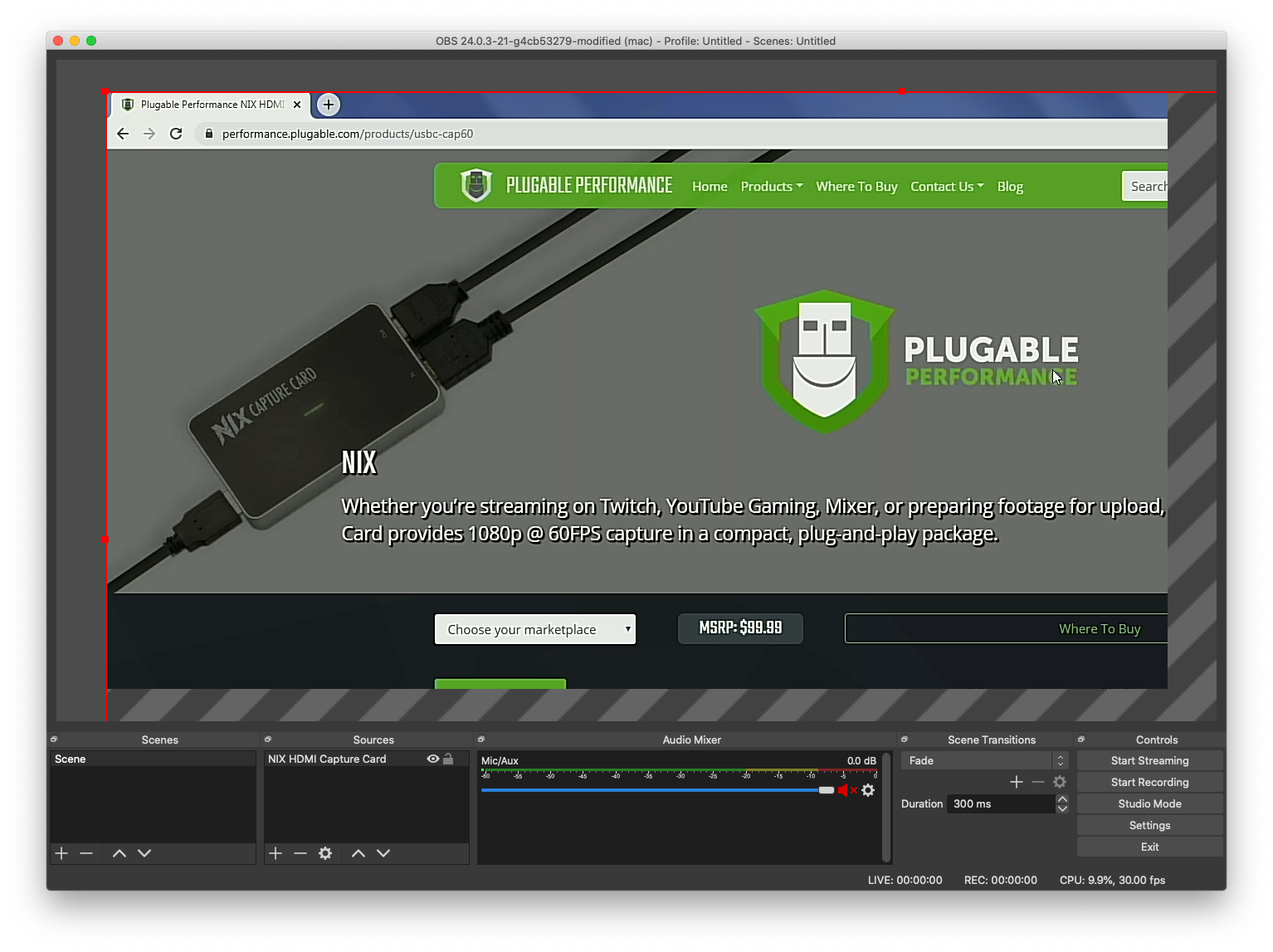Close the Plugable Performance browser tab

point(297,105)
